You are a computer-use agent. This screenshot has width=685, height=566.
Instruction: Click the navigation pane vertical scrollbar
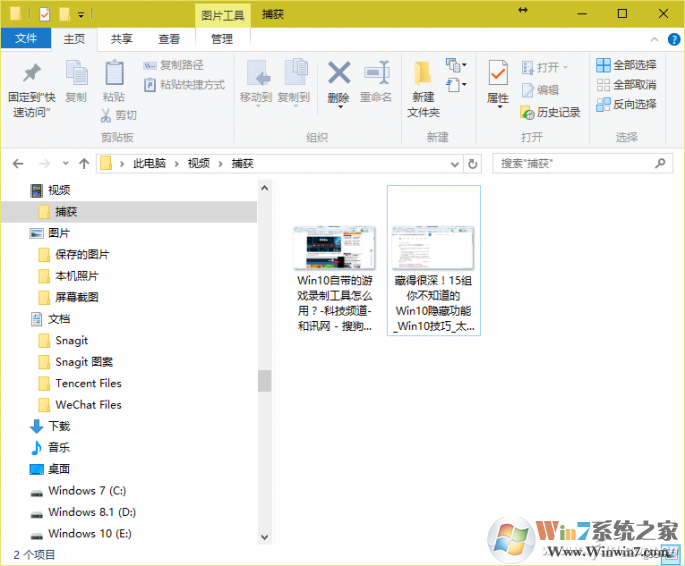264,380
